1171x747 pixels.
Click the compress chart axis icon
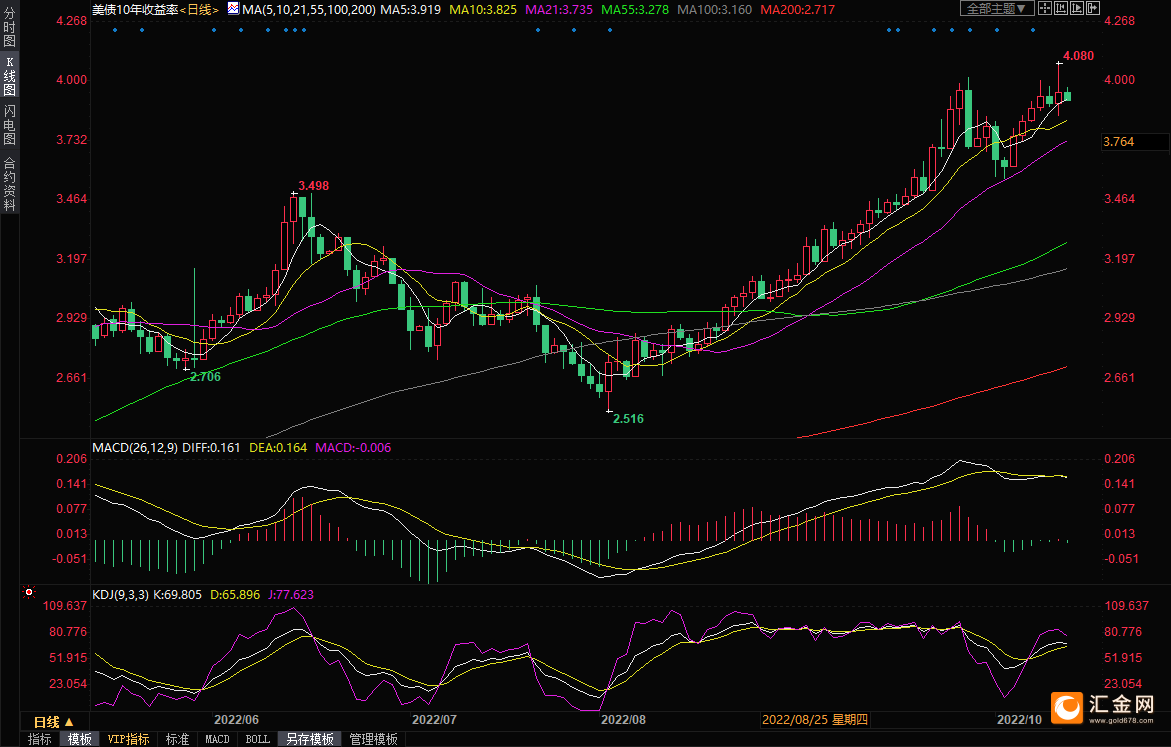coord(1060,8)
